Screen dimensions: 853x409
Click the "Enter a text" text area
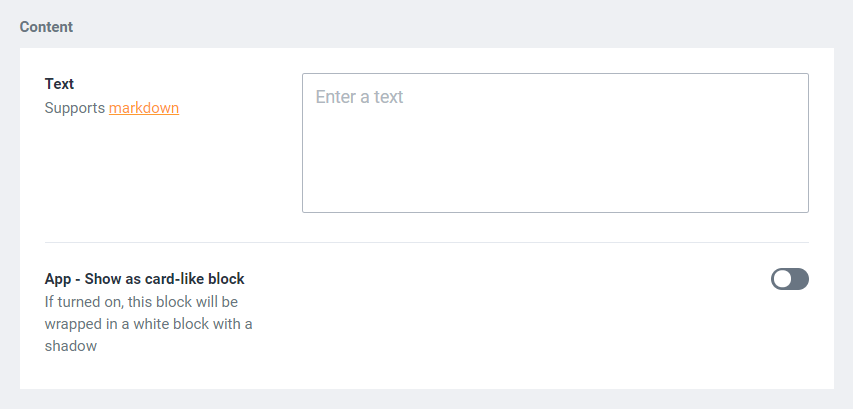(x=555, y=142)
